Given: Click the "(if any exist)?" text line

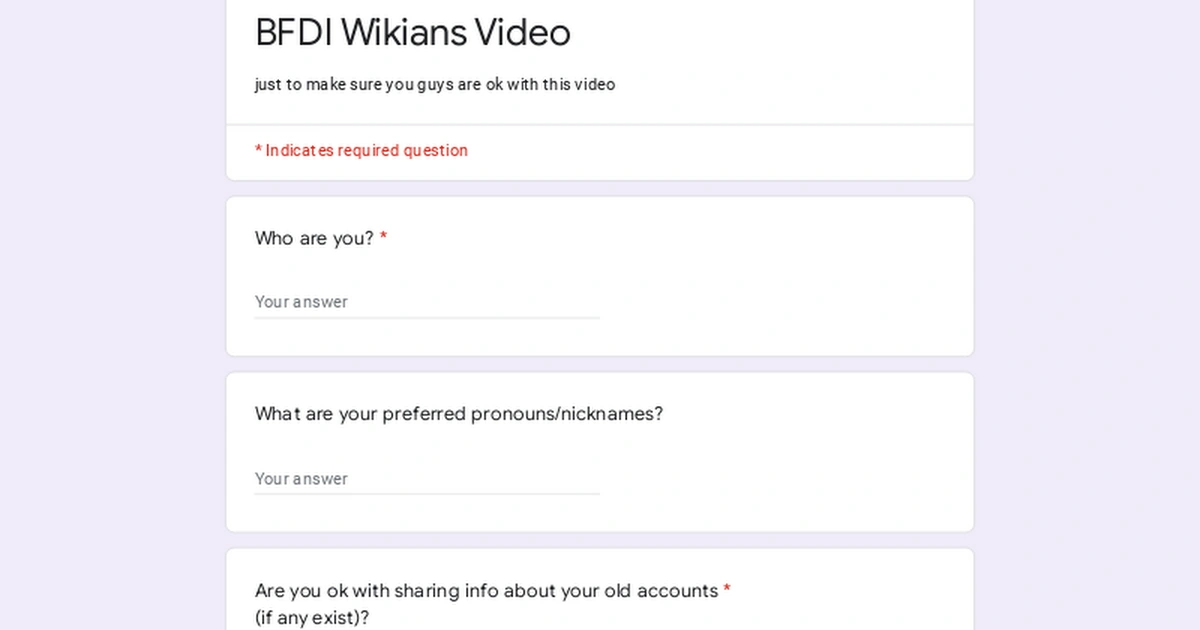Looking at the screenshot, I should (x=310, y=617).
